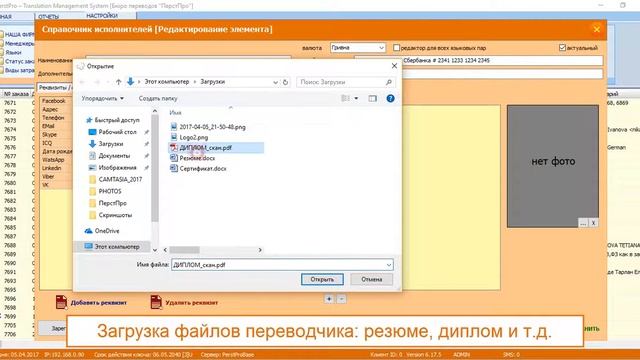
Task: Click the Имя column header
Action: tap(175, 113)
